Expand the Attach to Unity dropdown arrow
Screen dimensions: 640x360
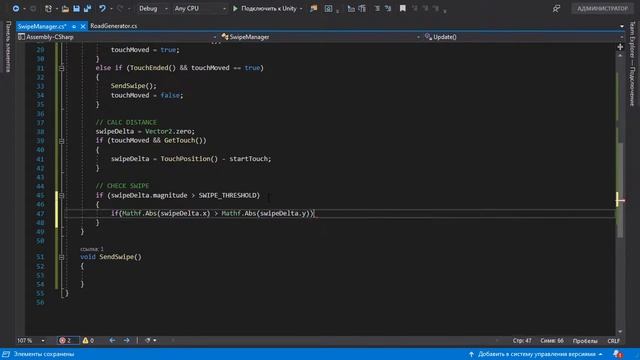coord(301,8)
